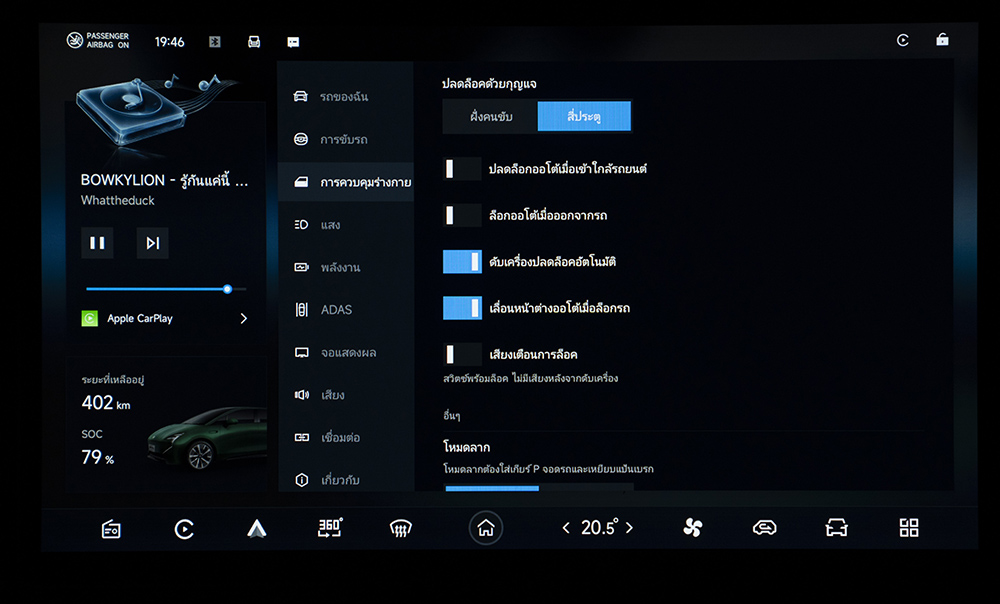This screenshot has height=604, width=1000.
Task: Open the fan climate control
Action: 693,528
